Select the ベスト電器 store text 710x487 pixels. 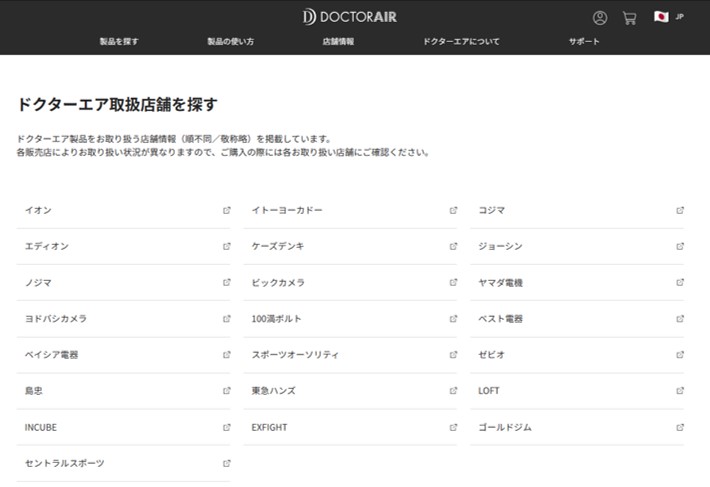[x=501, y=319]
